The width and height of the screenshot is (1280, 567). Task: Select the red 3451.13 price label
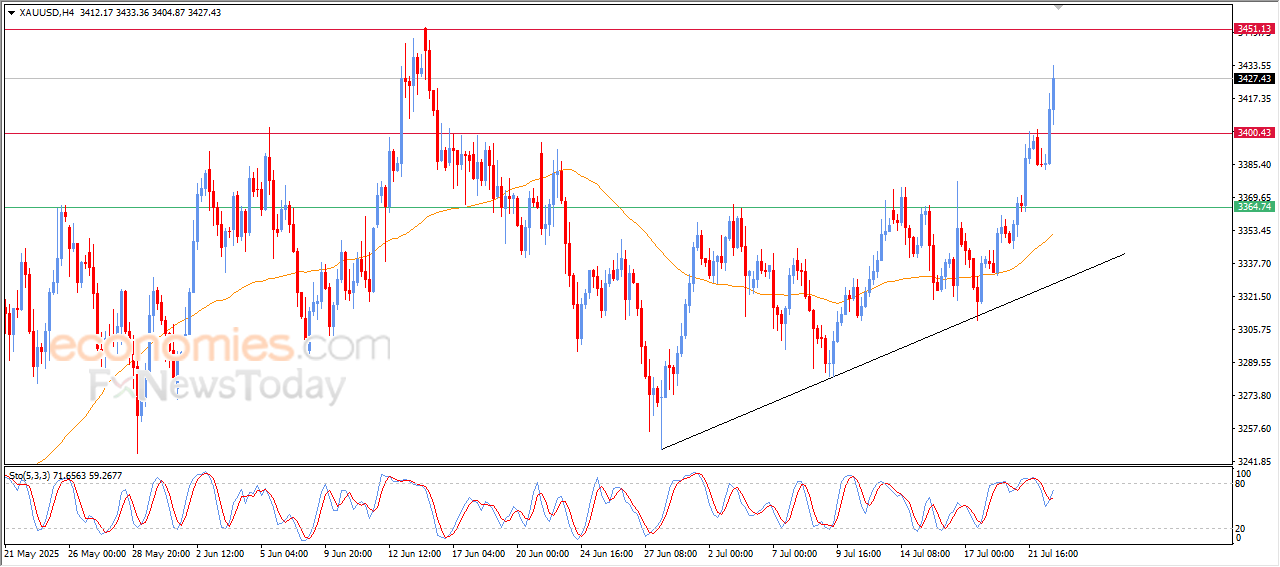[x=1253, y=29]
